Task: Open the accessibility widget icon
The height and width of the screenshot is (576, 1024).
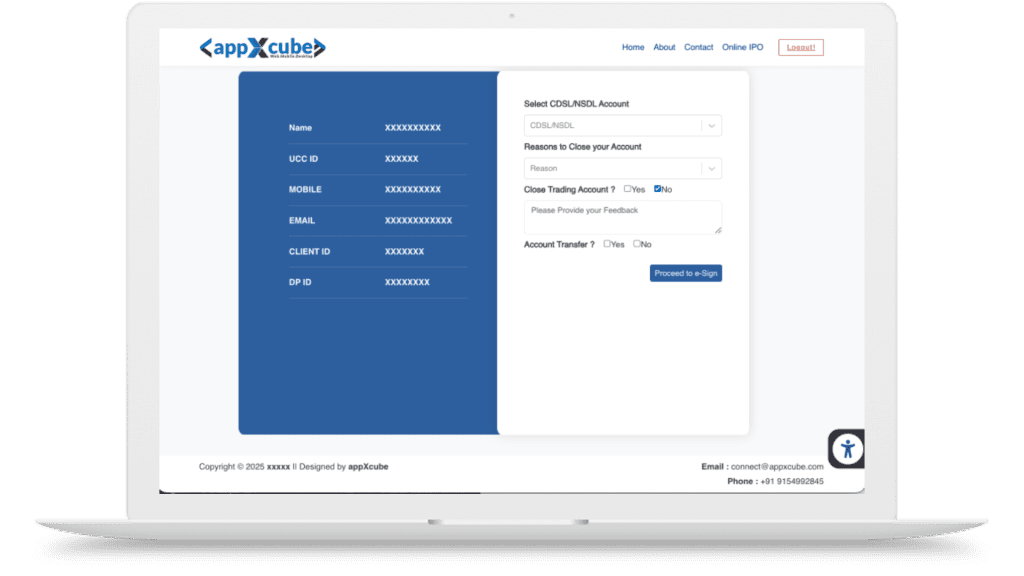Action: point(847,448)
